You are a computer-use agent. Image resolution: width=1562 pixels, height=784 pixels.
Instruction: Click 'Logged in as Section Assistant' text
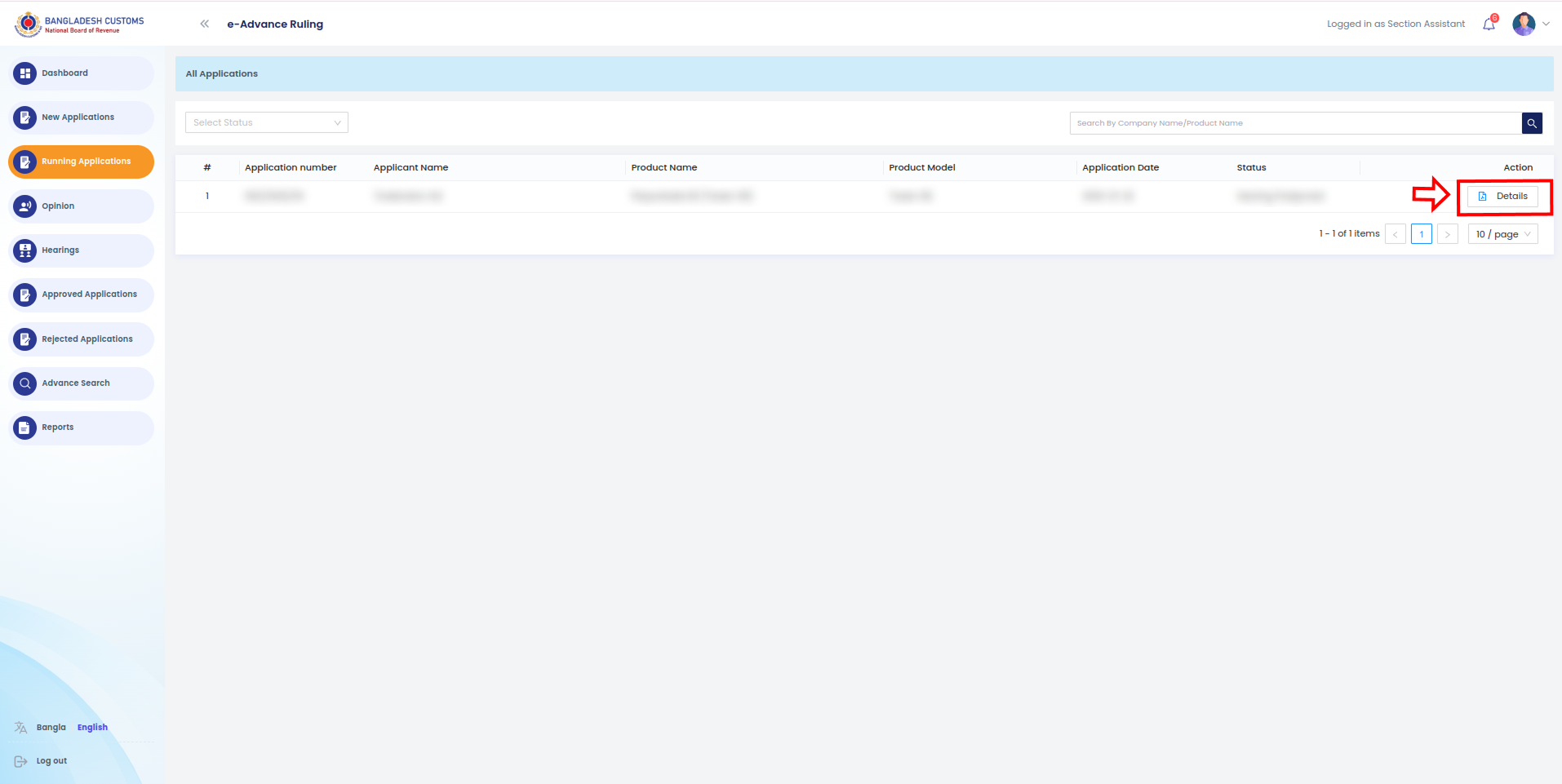pos(1396,24)
